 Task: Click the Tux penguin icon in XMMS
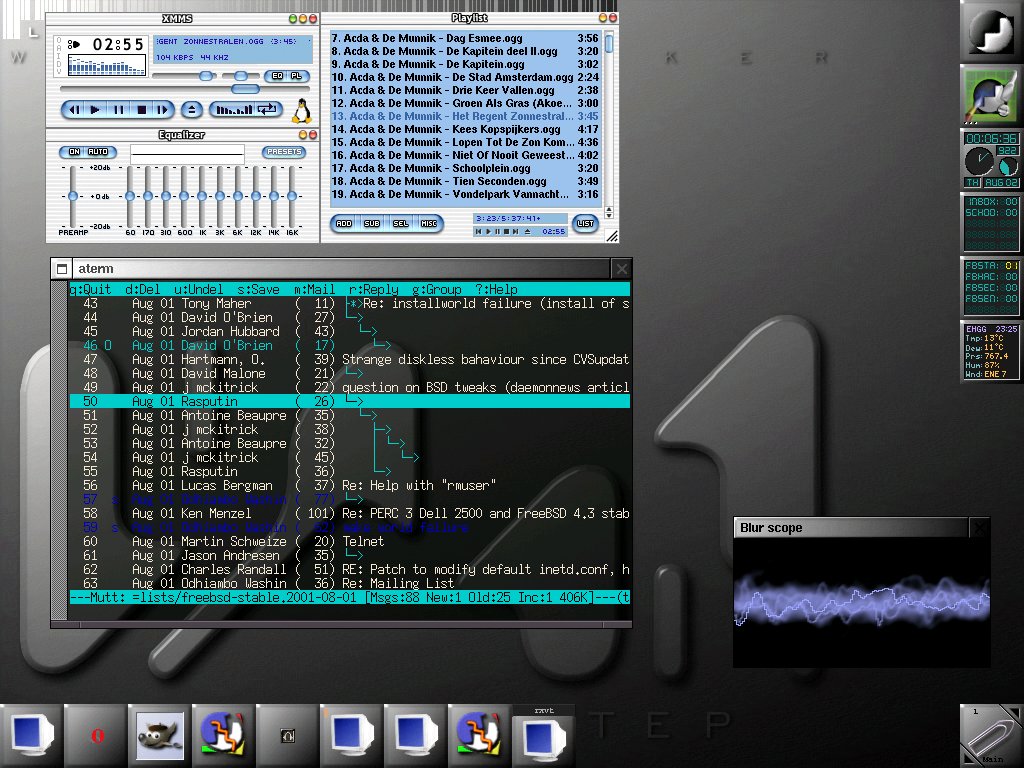tap(301, 110)
